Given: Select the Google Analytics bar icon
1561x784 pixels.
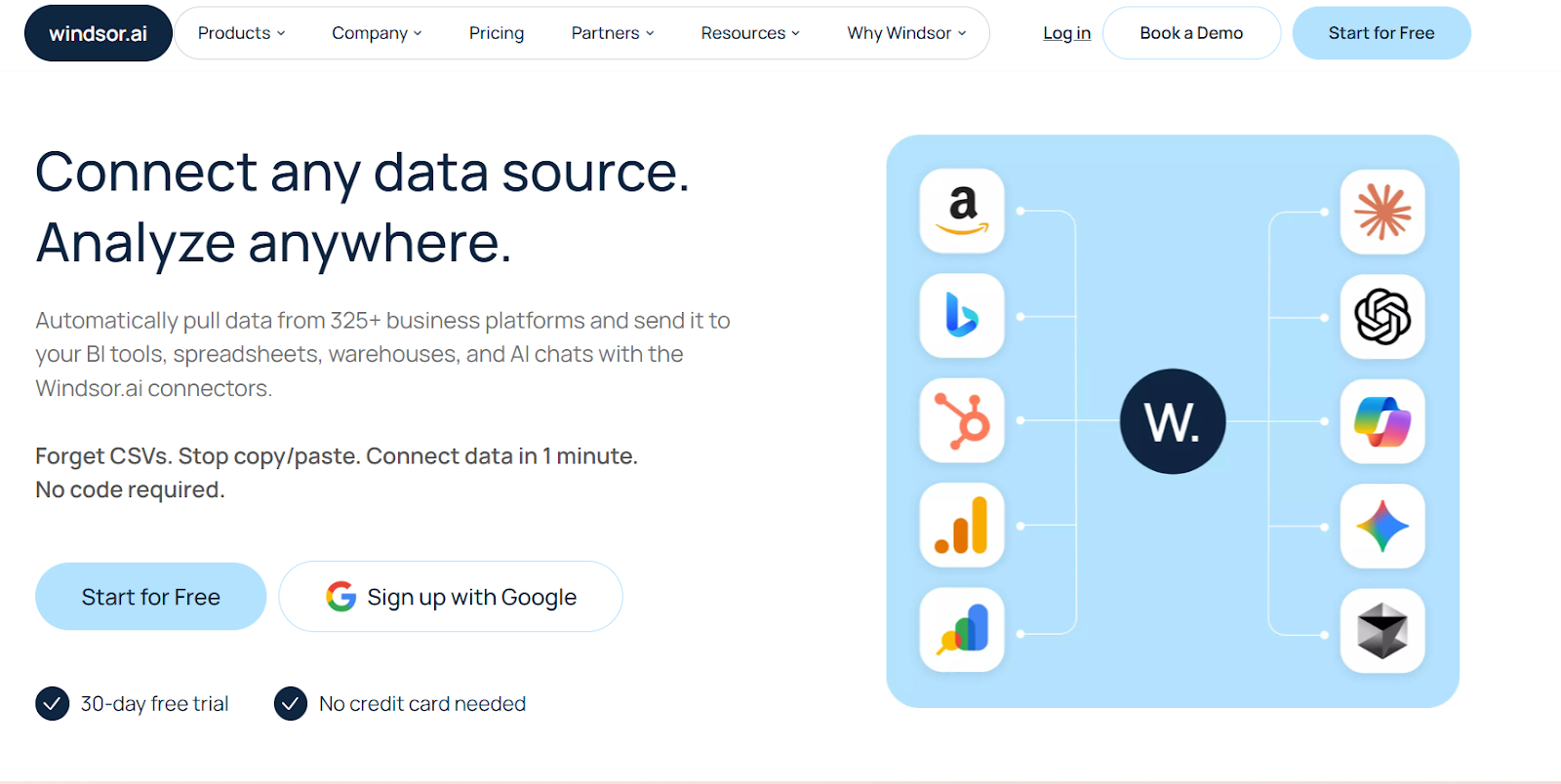Looking at the screenshot, I should pyautogui.click(x=962, y=526).
